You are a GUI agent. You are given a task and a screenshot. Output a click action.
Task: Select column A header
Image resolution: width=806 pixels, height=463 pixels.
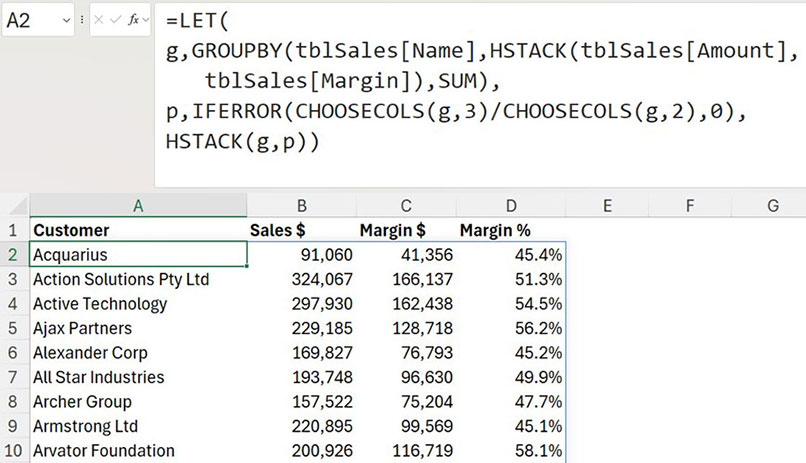[138, 205]
